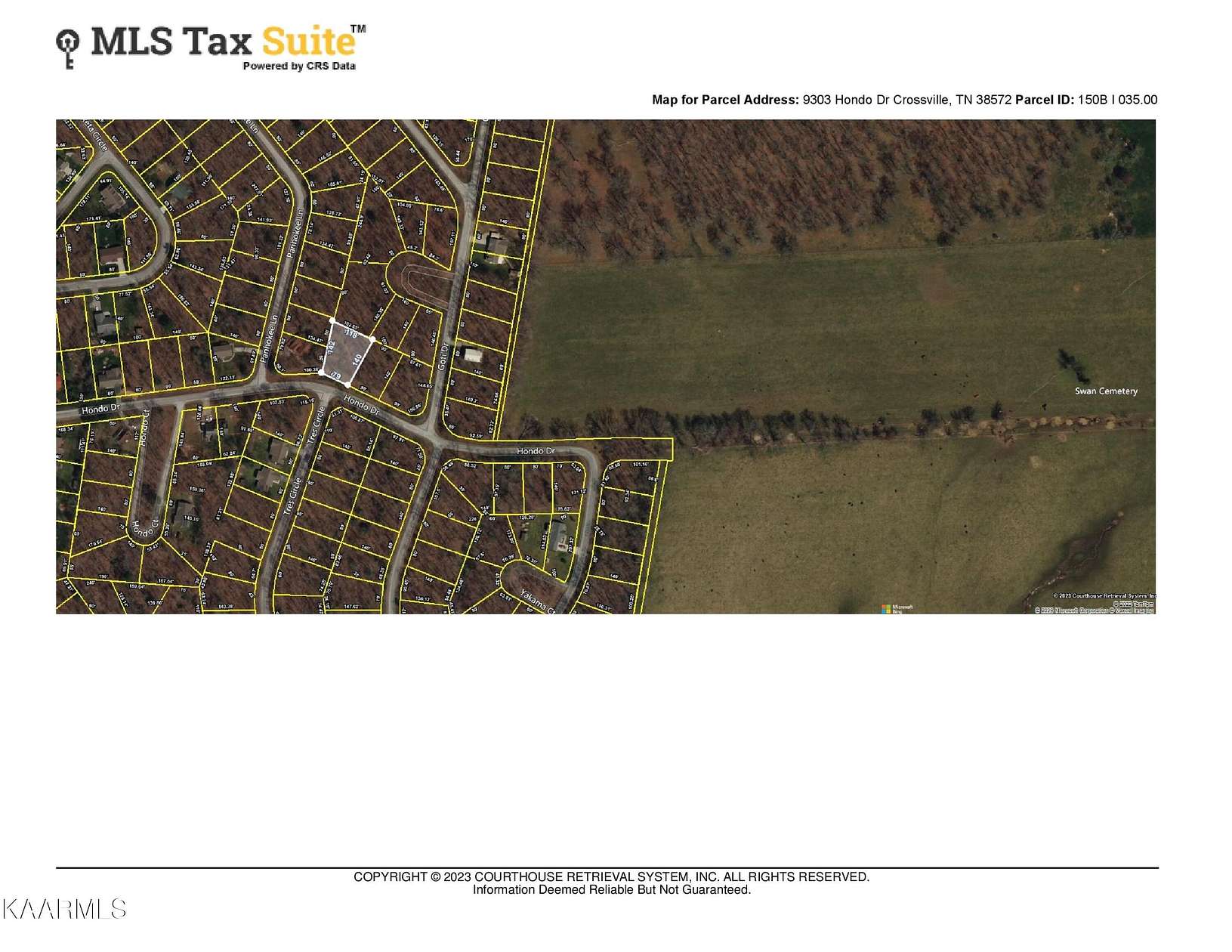Viewport: 1232px width, 952px height.
Task: Click the 118 boundary measurement label
Action: coord(350,335)
